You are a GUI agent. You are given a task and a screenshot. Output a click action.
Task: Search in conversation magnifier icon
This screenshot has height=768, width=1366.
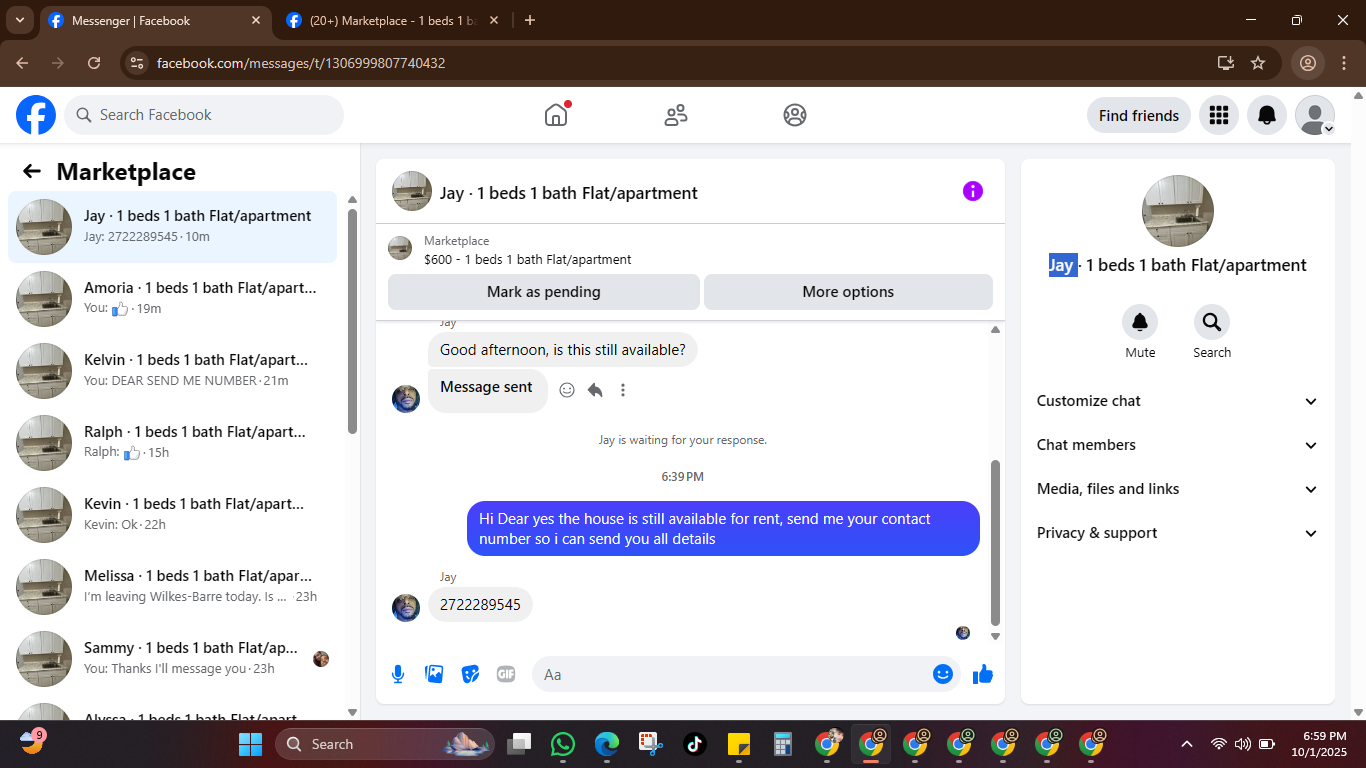(1212, 322)
